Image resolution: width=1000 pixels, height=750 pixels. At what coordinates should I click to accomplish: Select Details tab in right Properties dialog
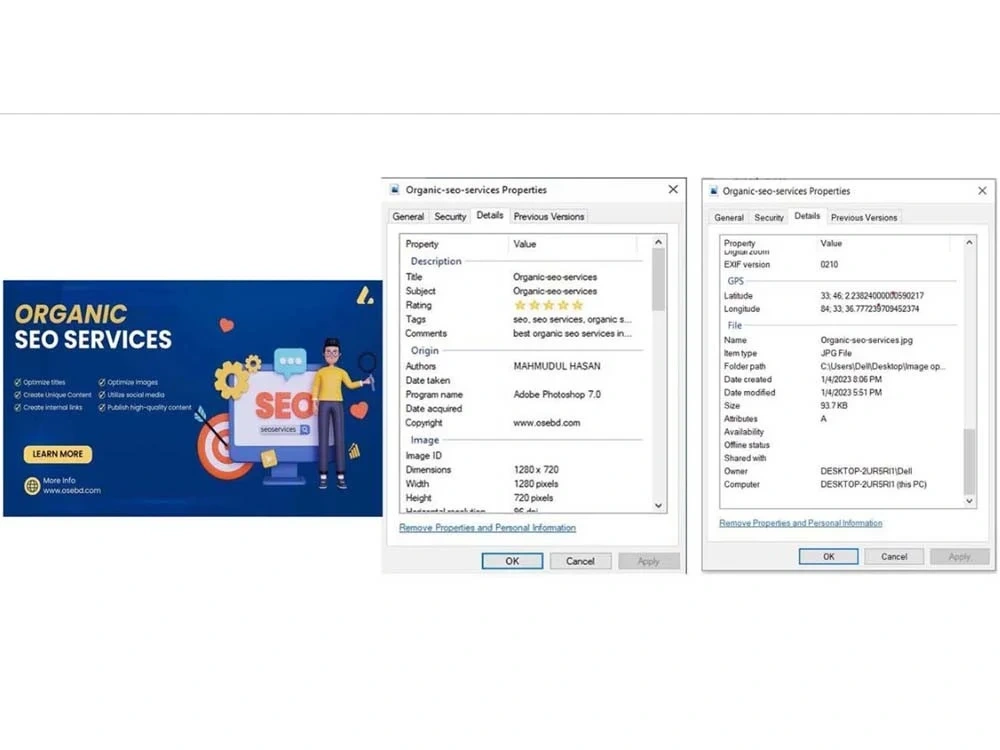807,216
